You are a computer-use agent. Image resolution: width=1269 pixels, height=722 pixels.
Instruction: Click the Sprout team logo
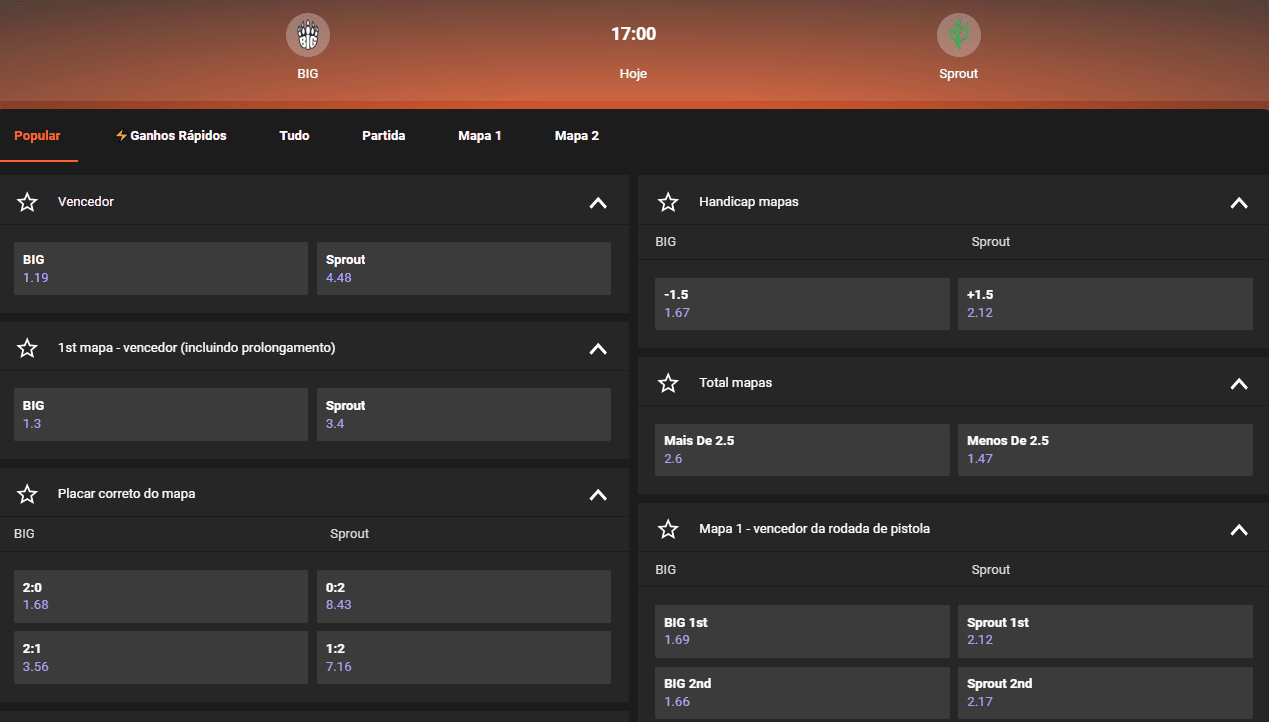click(958, 35)
